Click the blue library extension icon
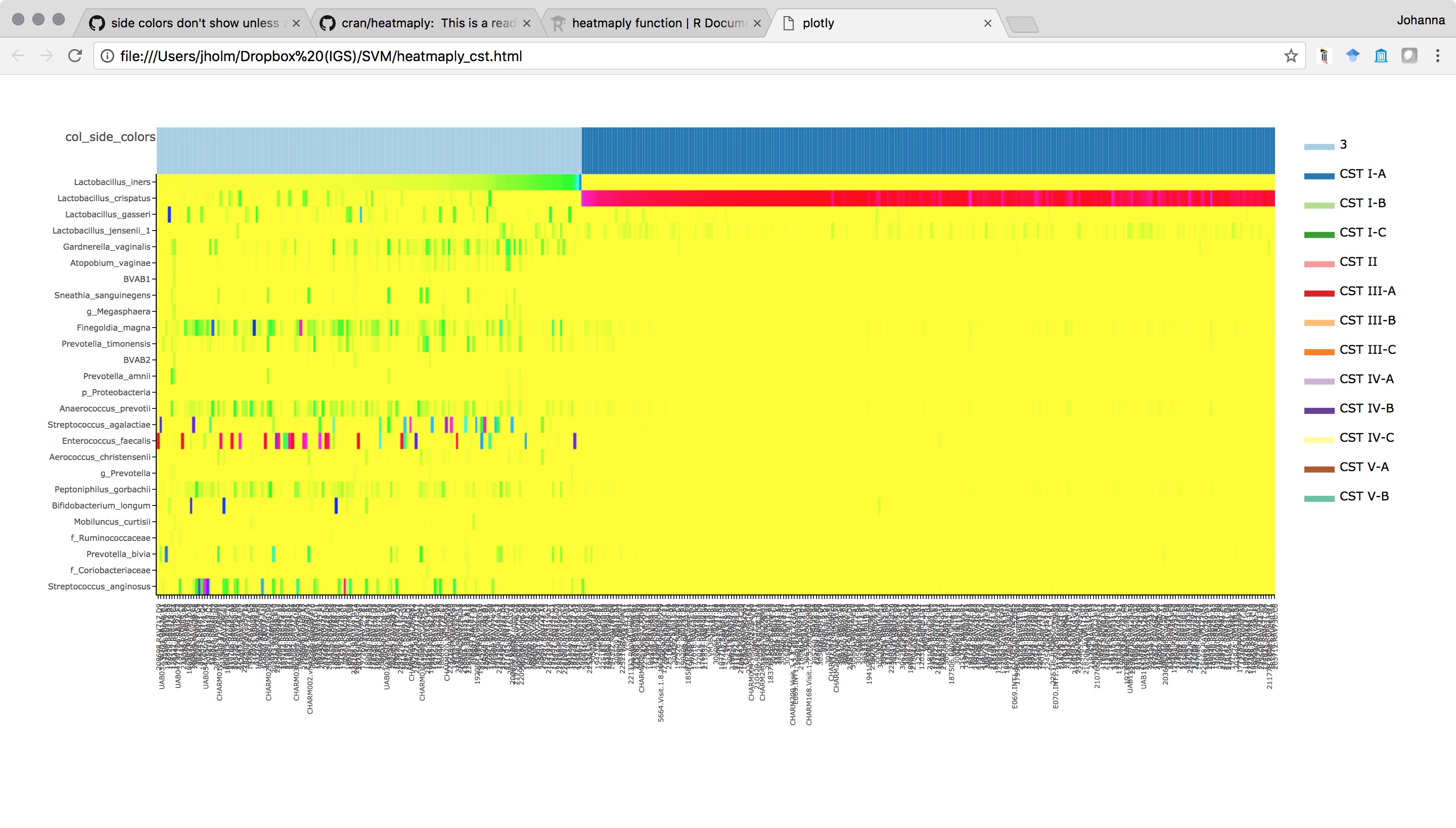The width and height of the screenshot is (1456, 828). coord(1381,56)
